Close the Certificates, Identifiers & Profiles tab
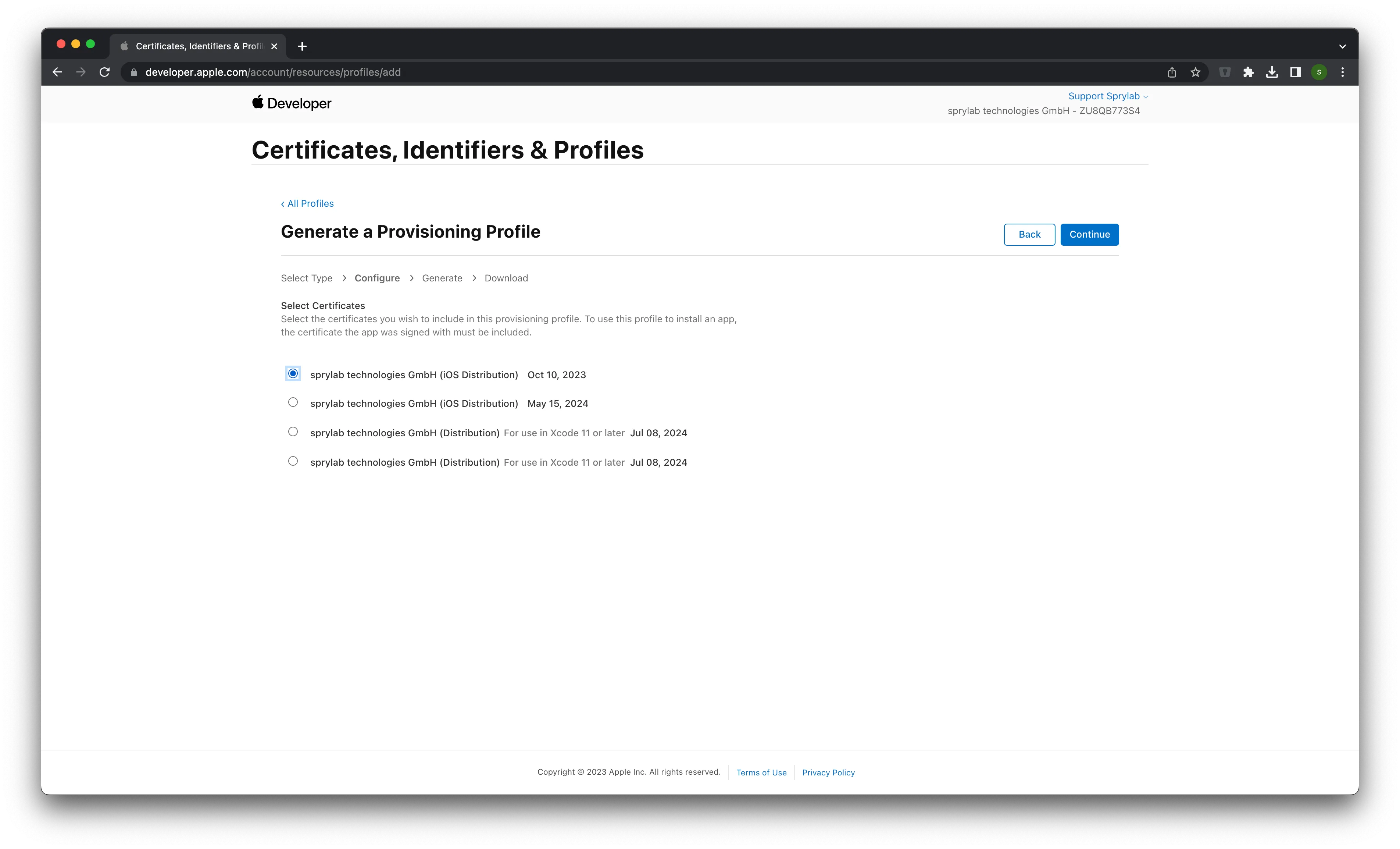The image size is (1400, 849). tap(274, 46)
